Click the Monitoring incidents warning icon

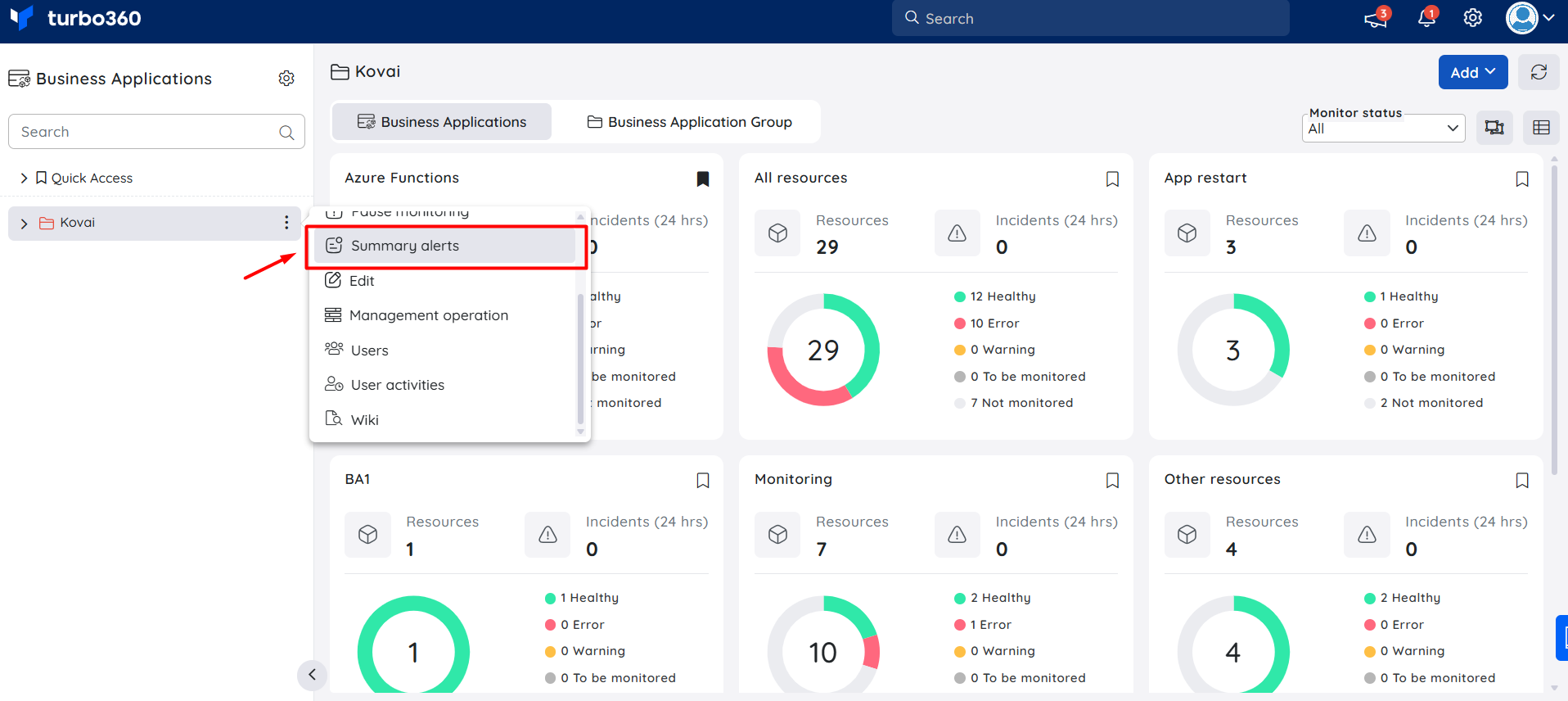coord(957,535)
